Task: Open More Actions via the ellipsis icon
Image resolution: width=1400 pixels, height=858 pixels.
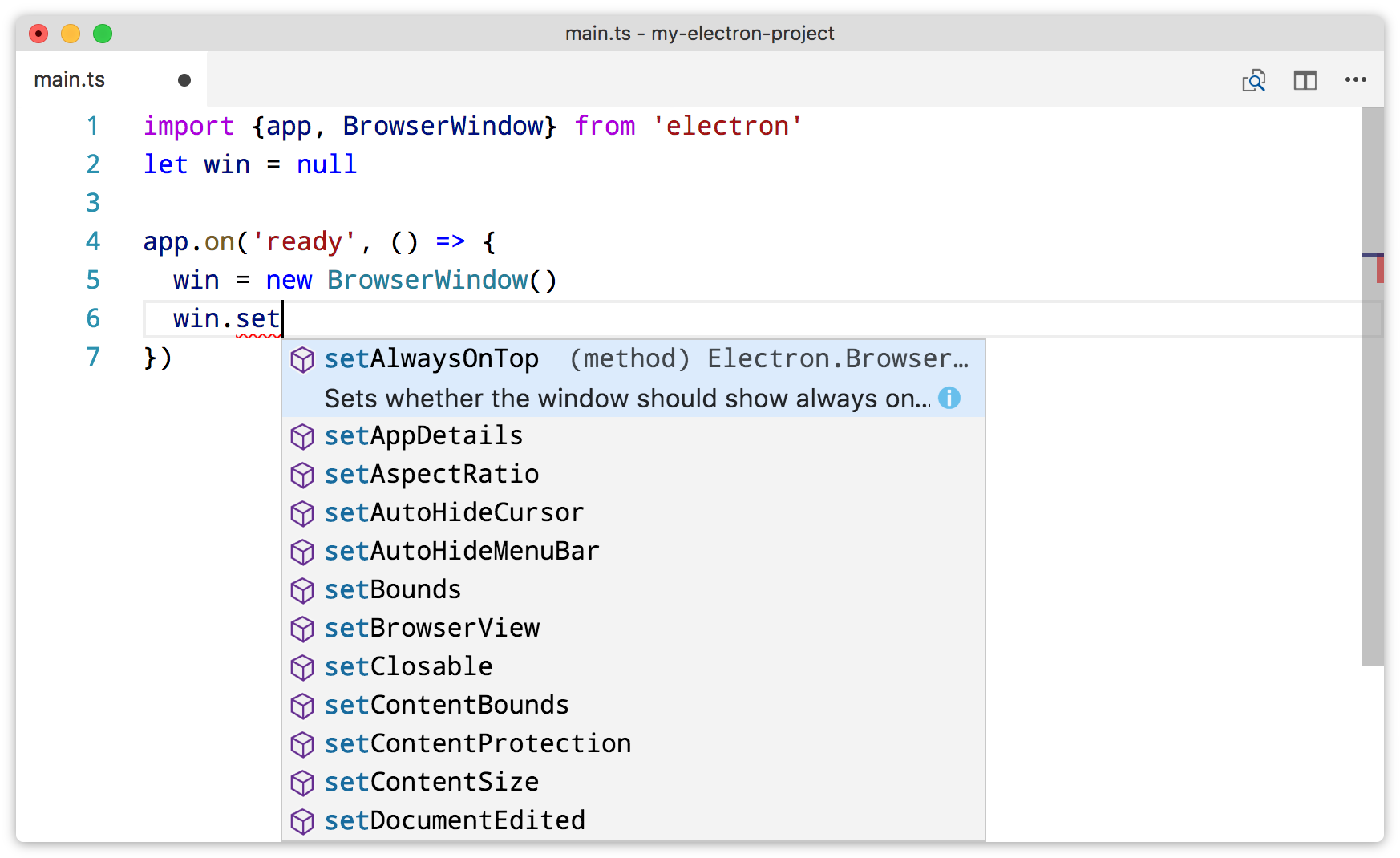Action: click(1356, 79)
